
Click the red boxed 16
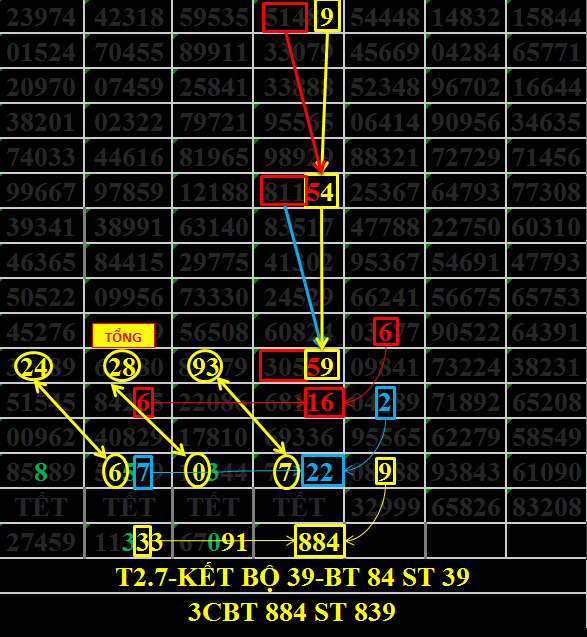pos(324,402)
